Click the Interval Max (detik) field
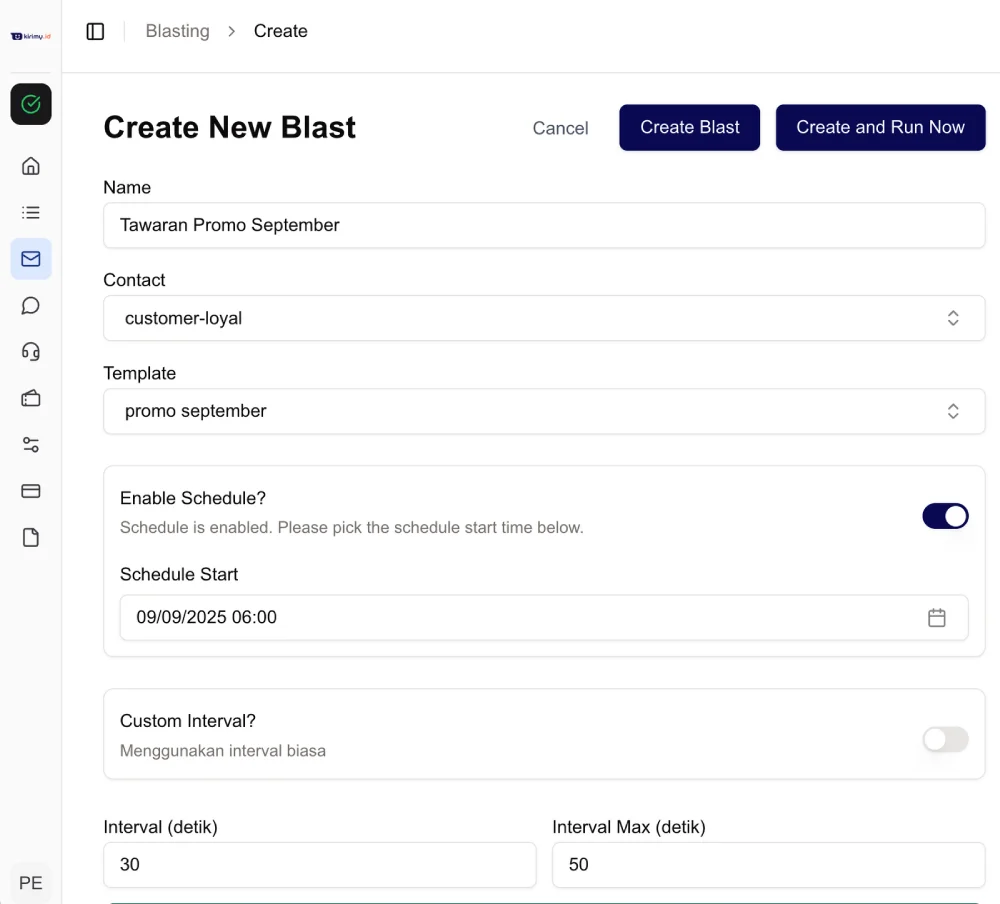Viewport: 1000px width, 904px height. pyautogui.click(x=768, y=865)
